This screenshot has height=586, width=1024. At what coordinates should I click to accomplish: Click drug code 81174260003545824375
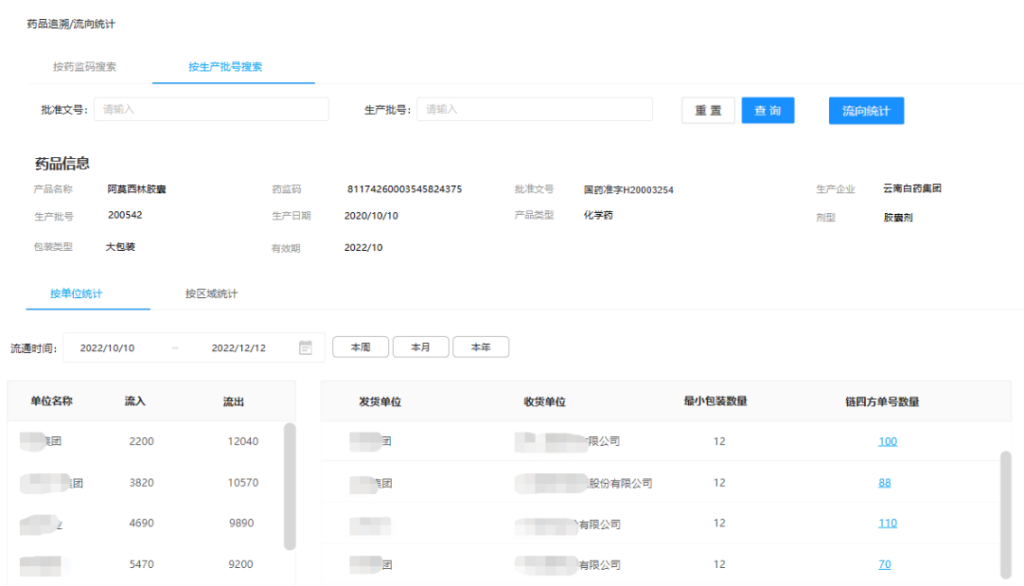coord(404,189)
